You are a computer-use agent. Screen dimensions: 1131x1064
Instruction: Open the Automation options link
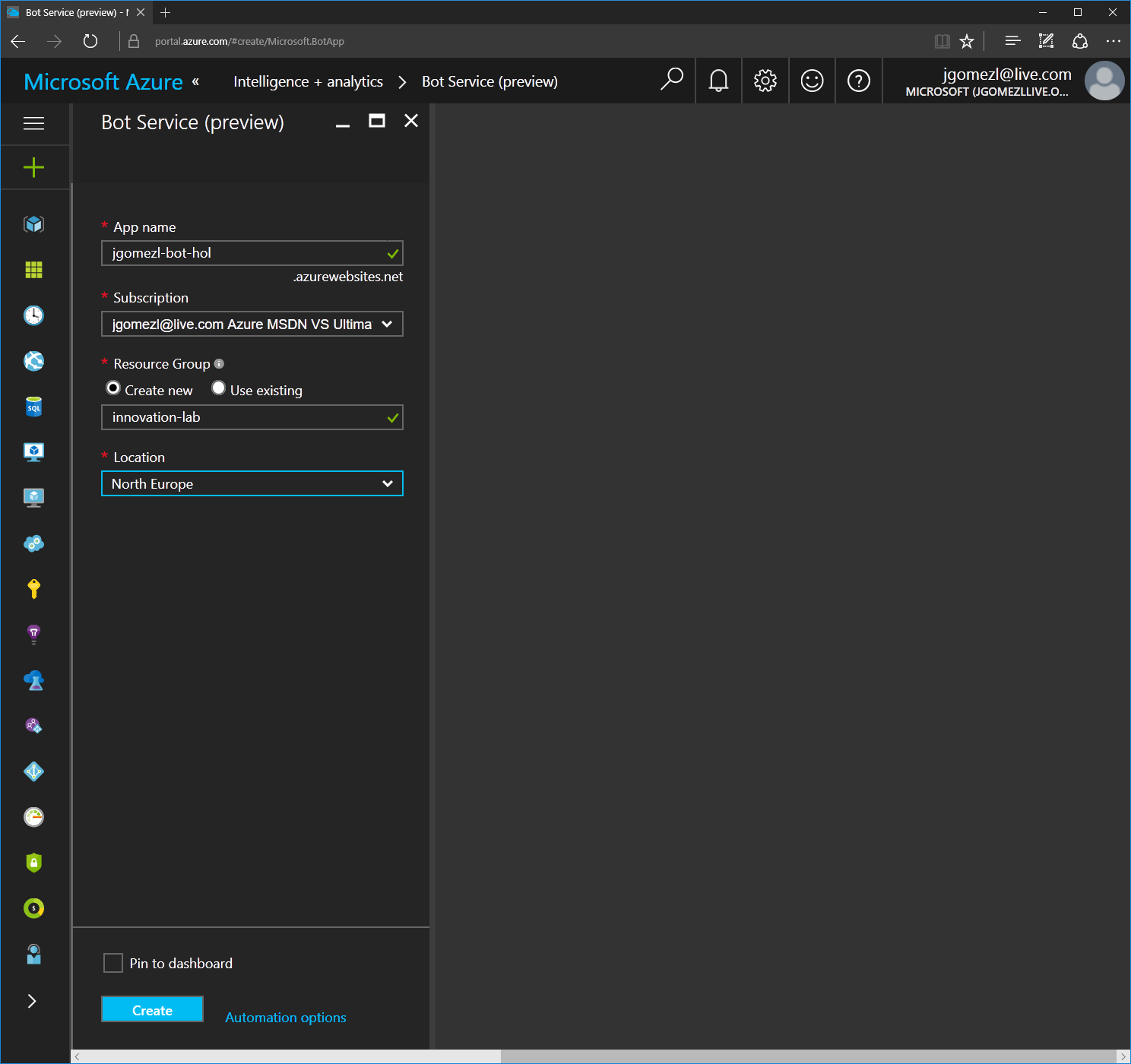click(286, 1018)
